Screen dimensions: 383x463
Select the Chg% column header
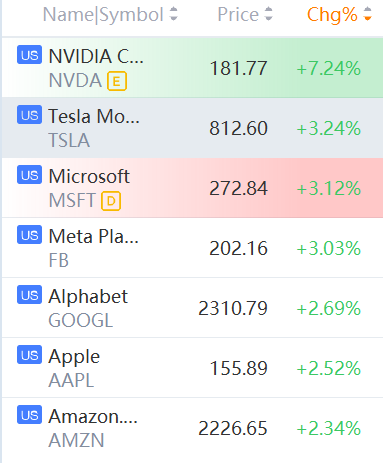(332, 15)
